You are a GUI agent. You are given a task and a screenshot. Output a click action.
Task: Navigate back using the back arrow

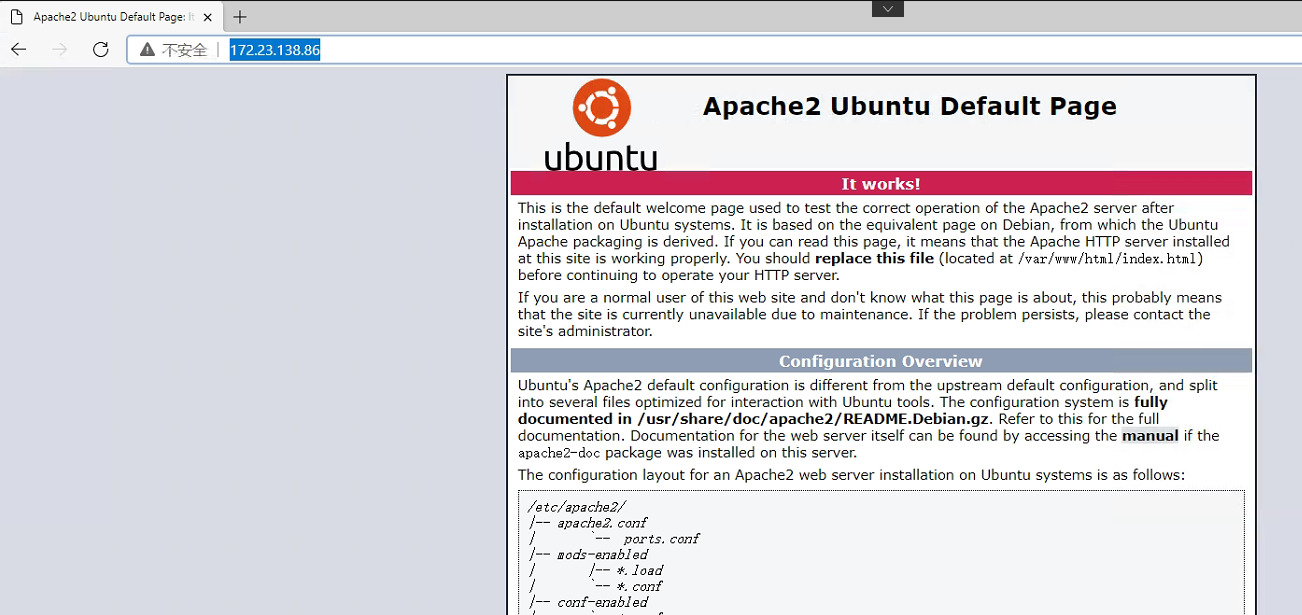(x=18, y=49)
